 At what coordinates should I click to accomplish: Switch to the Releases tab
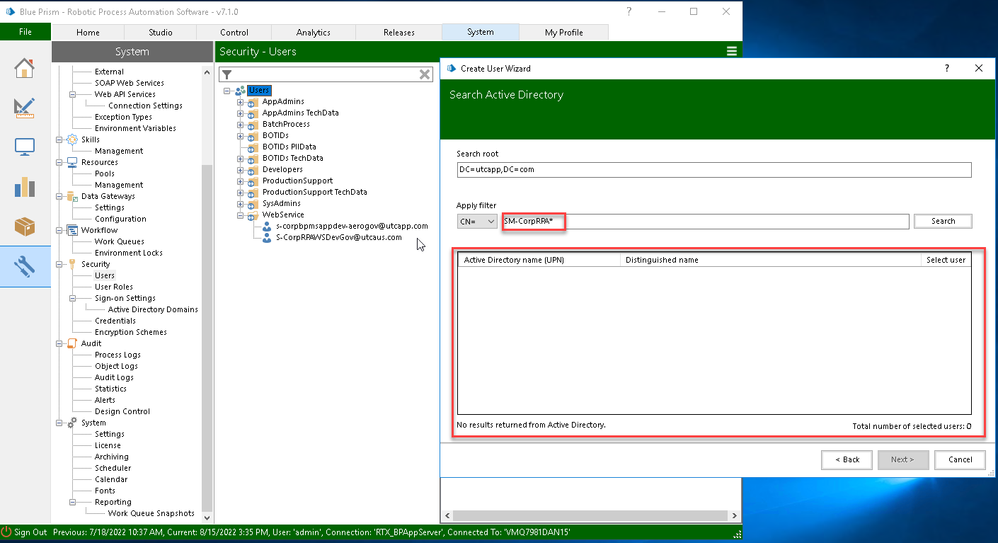click(x=399, y=32)
